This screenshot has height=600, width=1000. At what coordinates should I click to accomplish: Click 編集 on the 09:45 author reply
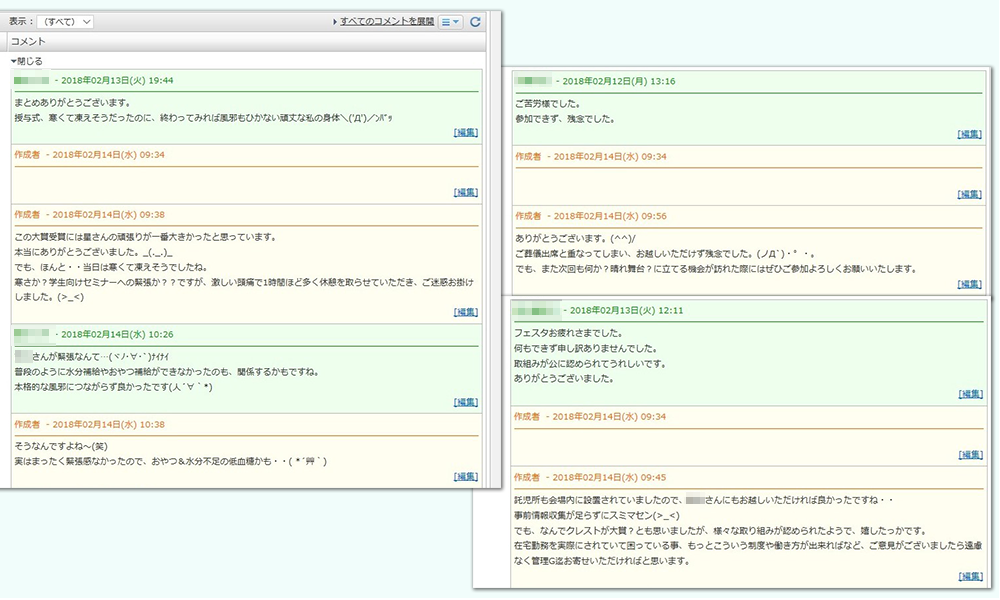click(x=969, y=577)
